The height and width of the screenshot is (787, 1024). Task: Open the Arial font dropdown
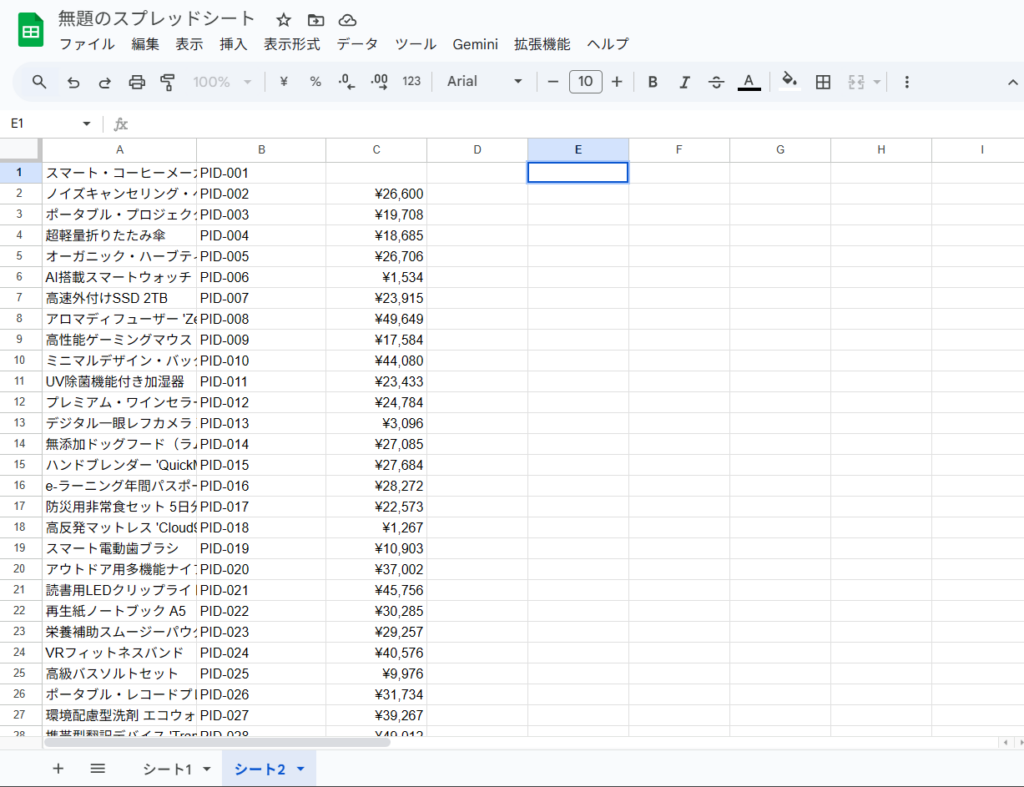tap(485, 82)
